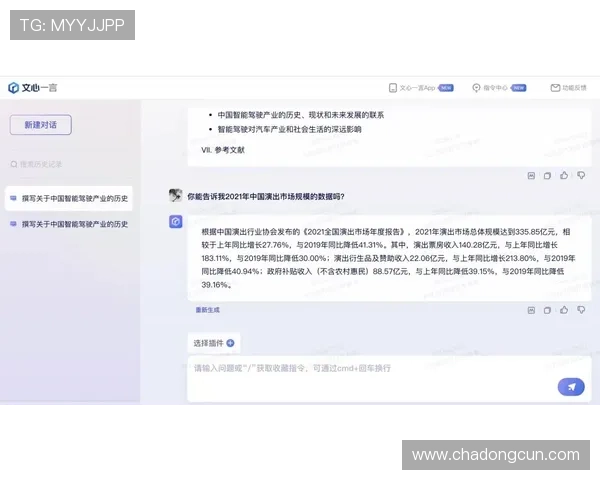Viewport: 600px width, 480px height.
Task: Start a new chat with 新建对话
Action: 41,125
